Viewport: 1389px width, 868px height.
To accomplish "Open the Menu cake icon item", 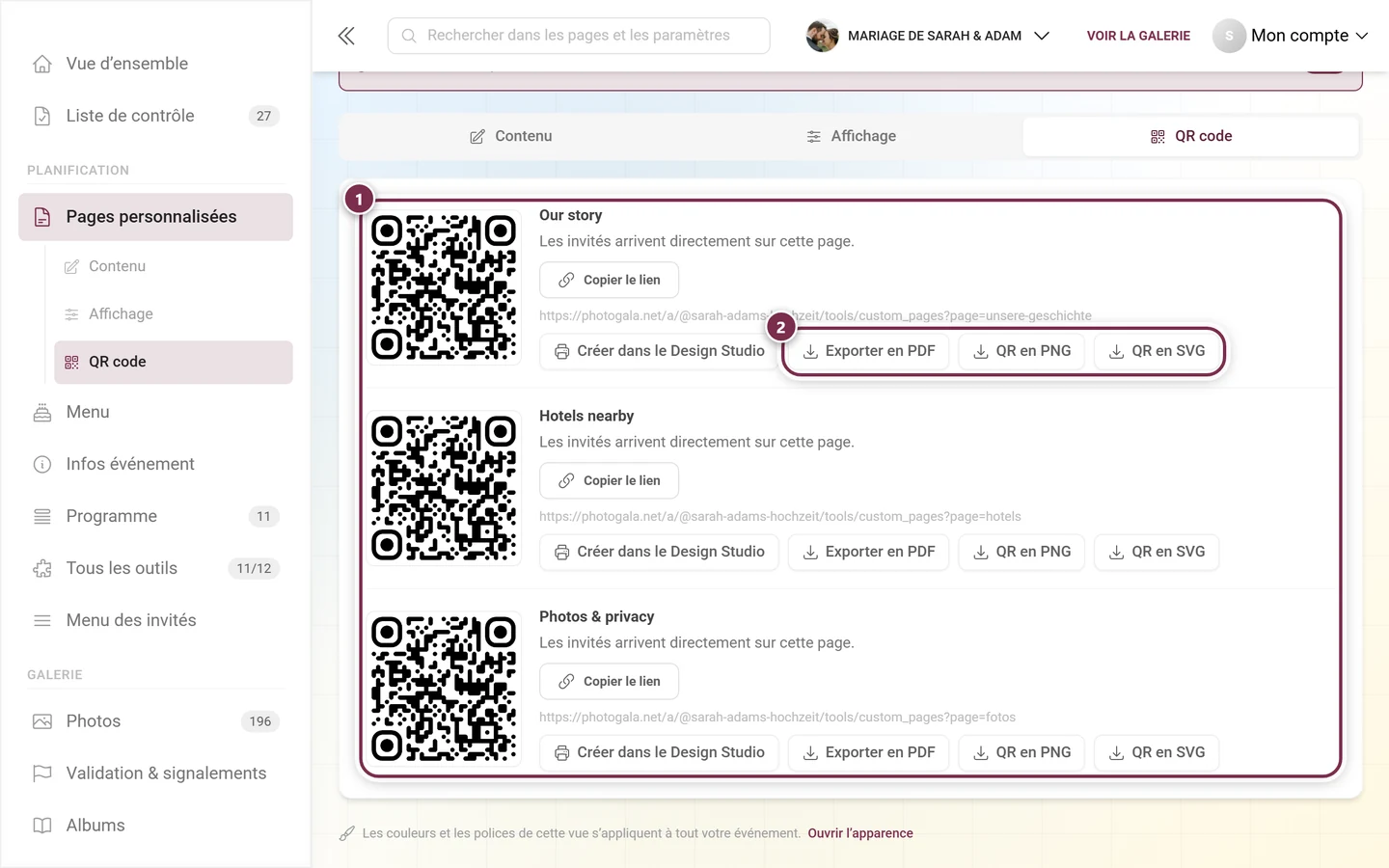I will [x=155, y=412].
